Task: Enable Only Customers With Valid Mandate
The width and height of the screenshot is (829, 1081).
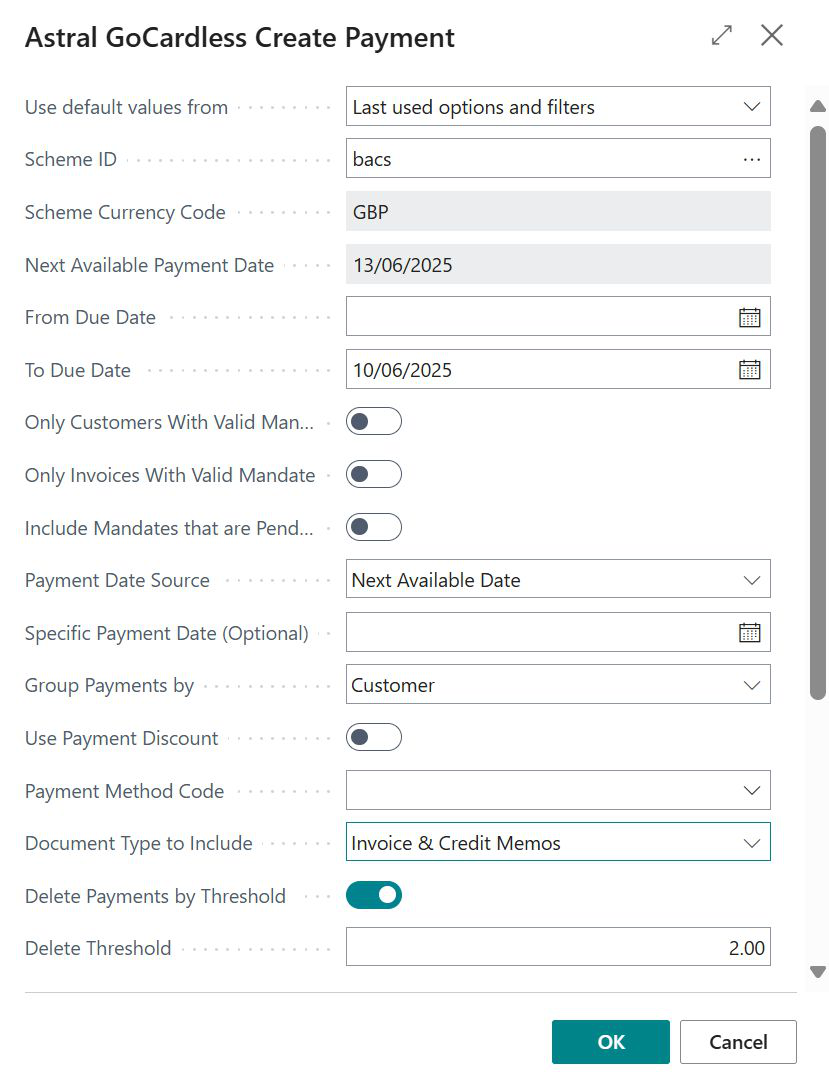Action: [373, 422]
